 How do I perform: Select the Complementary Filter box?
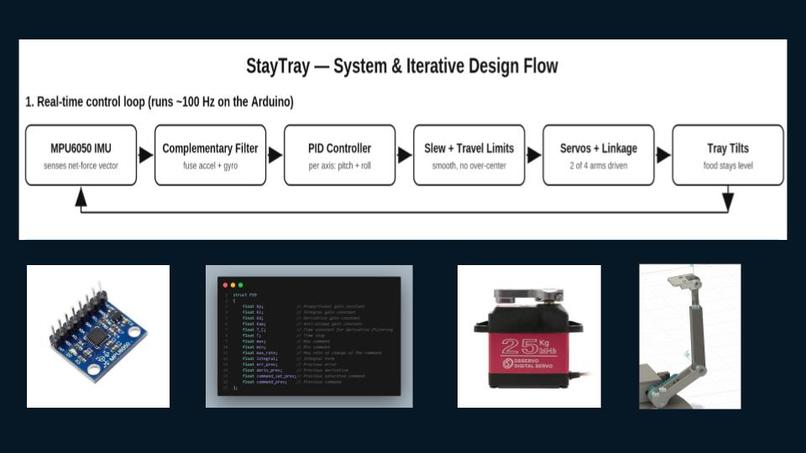point(210,155)
